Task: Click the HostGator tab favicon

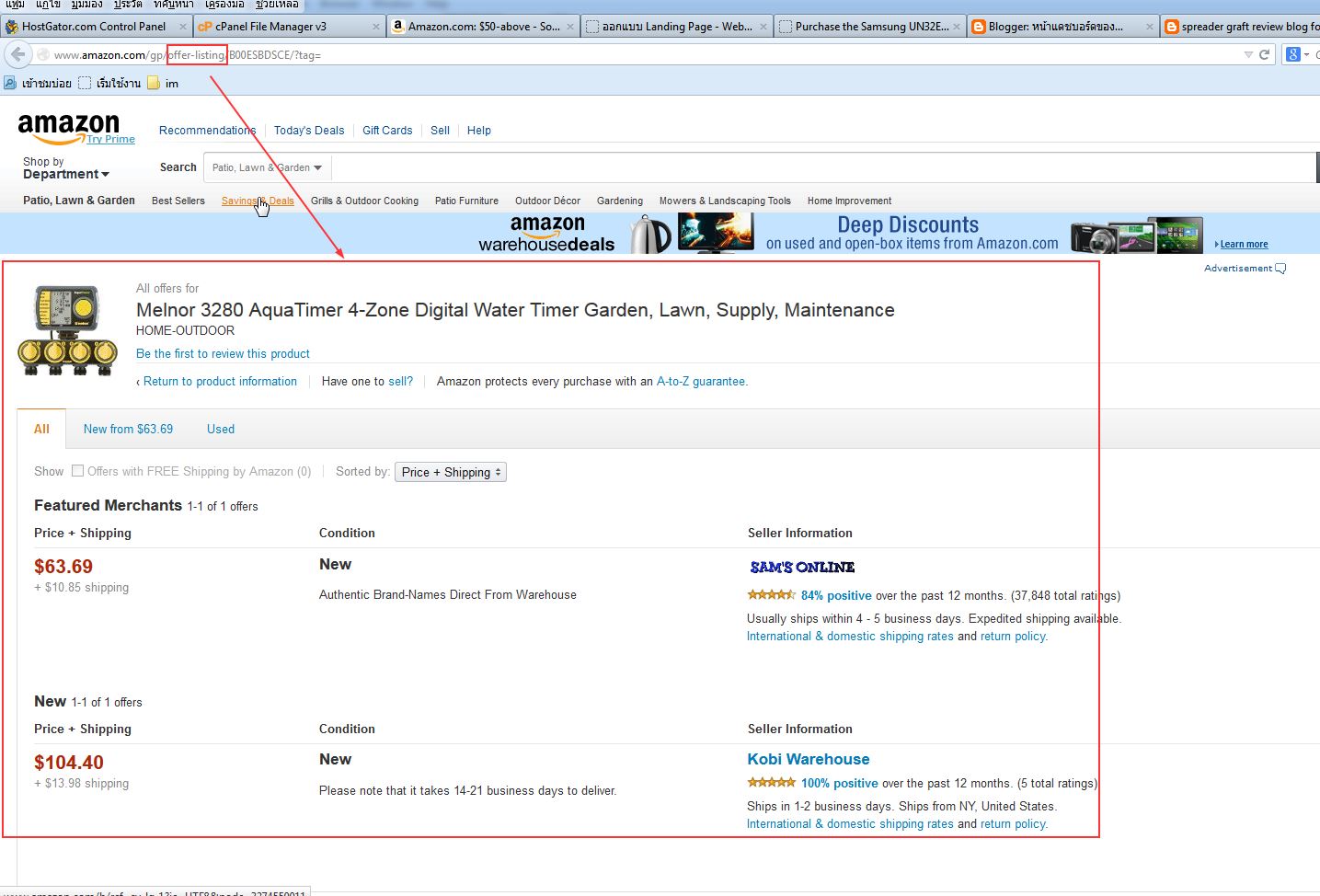Action: point(12,27)
